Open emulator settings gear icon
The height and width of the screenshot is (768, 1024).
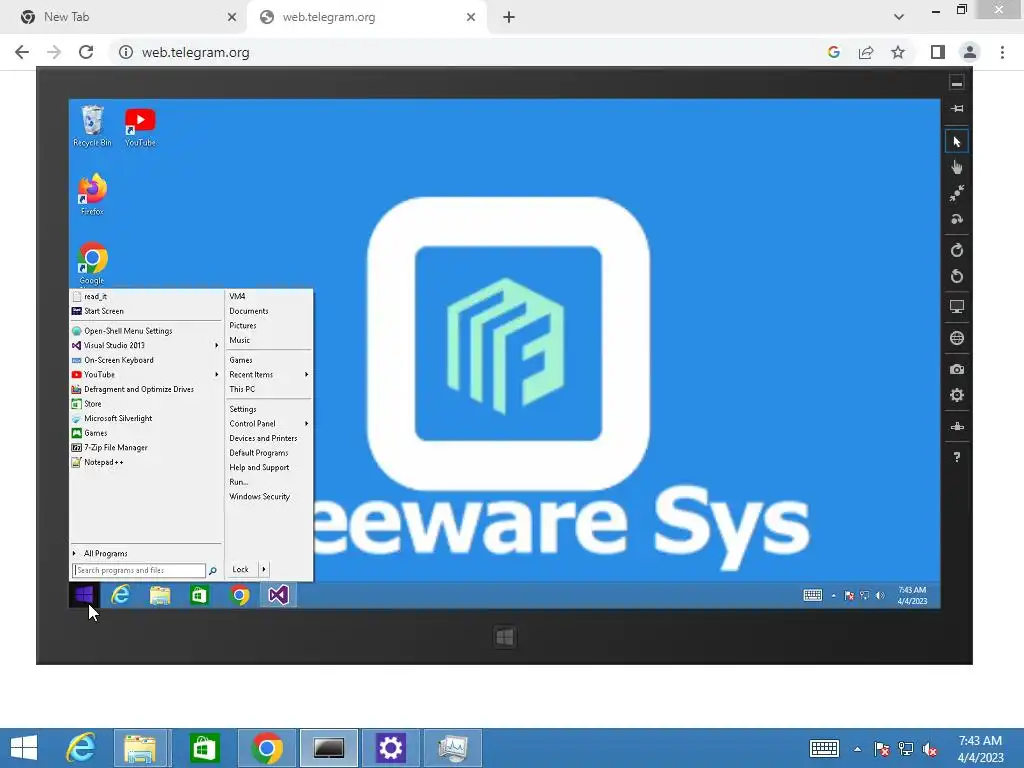pos(957,395)
